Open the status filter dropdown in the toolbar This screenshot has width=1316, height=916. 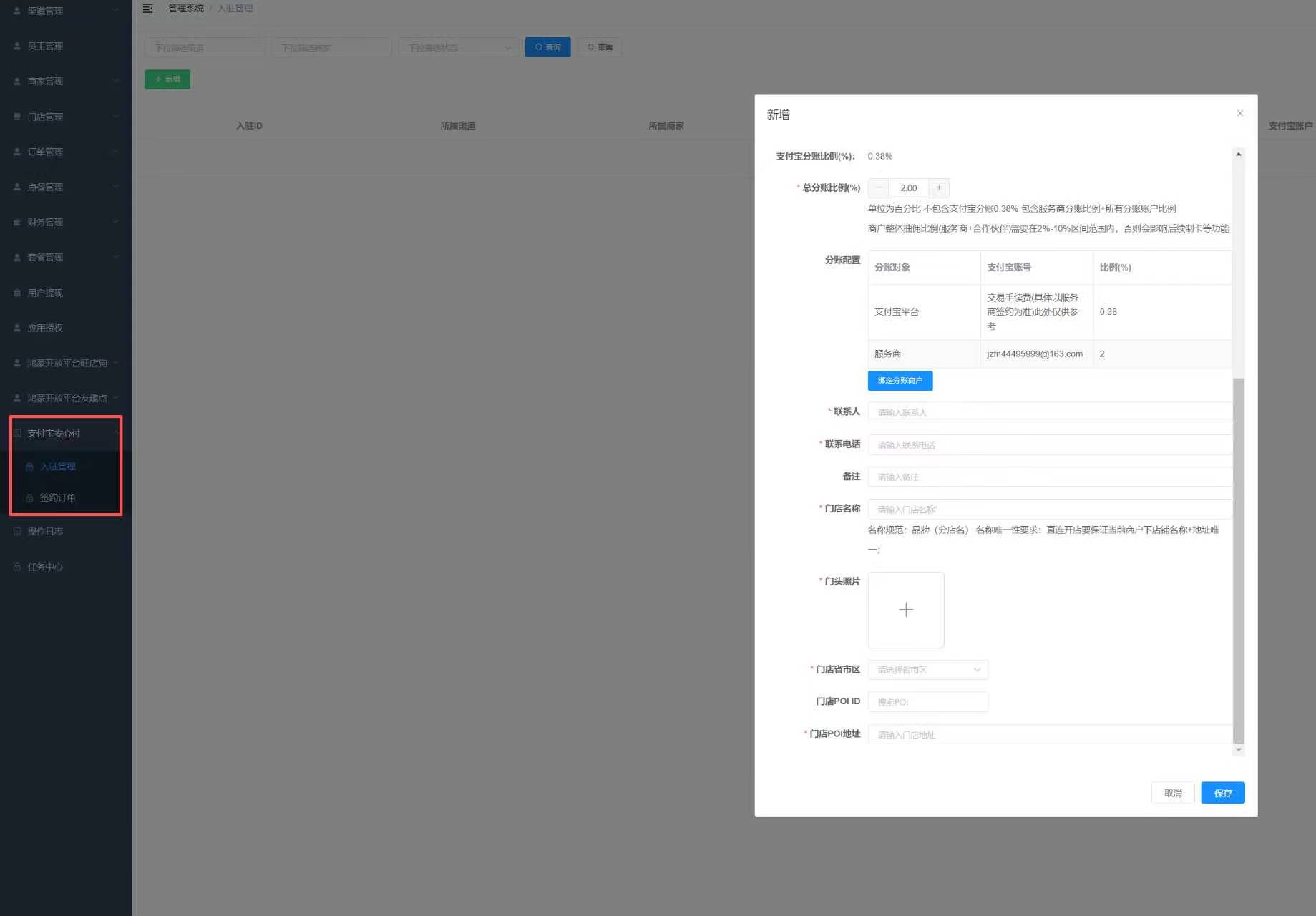459,47
